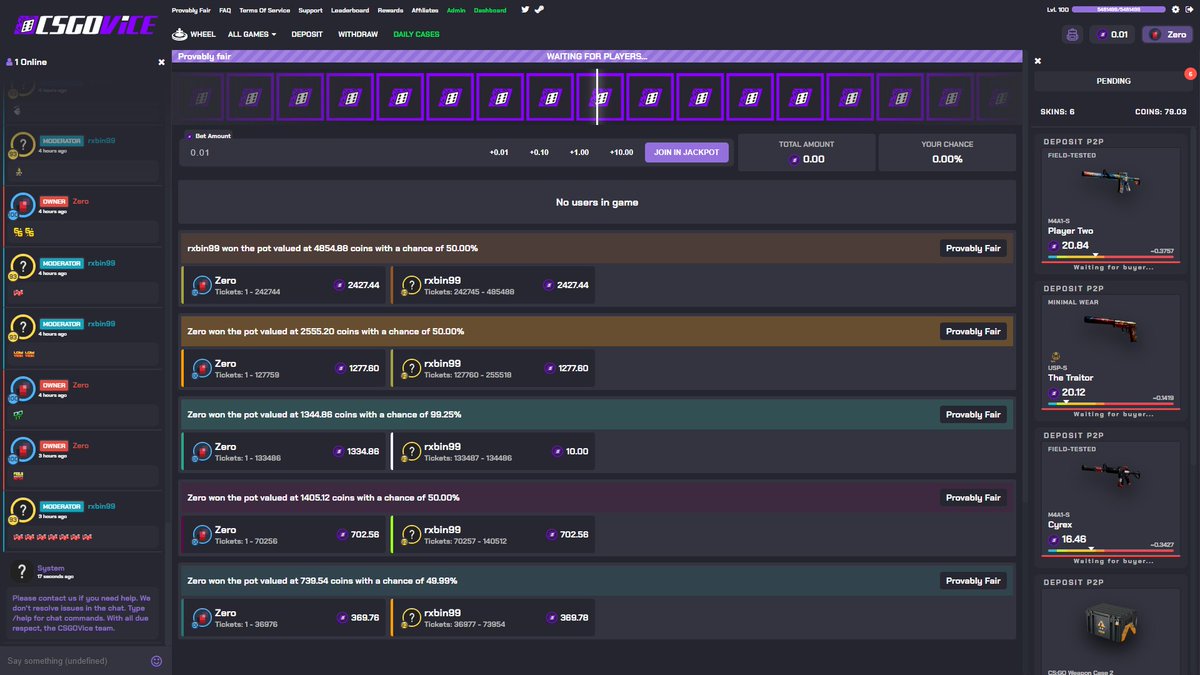The width and height of the screenshot is (1200, 675).
Task: Click the M4A1-S Cyrex skin image
Action: pyautogui.click(x=1111, y=475)
